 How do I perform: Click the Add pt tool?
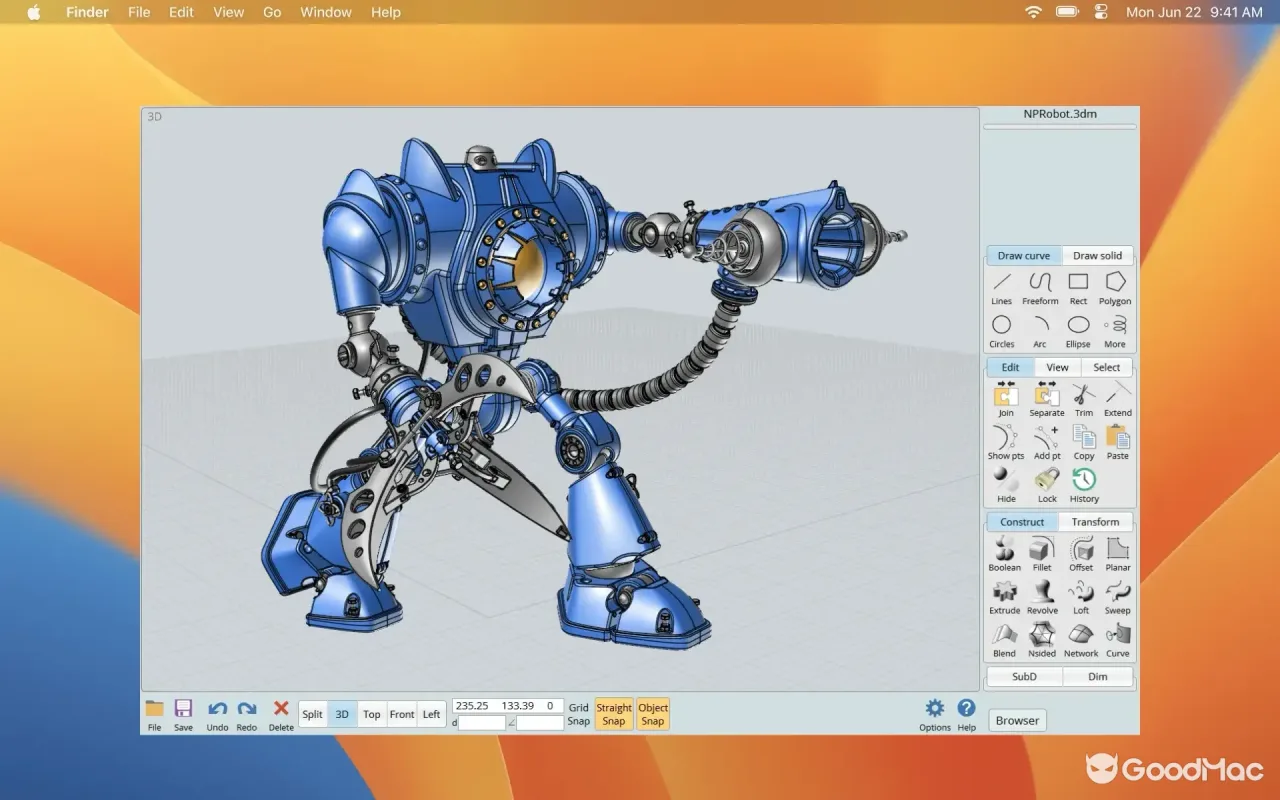click(1047, 442)
